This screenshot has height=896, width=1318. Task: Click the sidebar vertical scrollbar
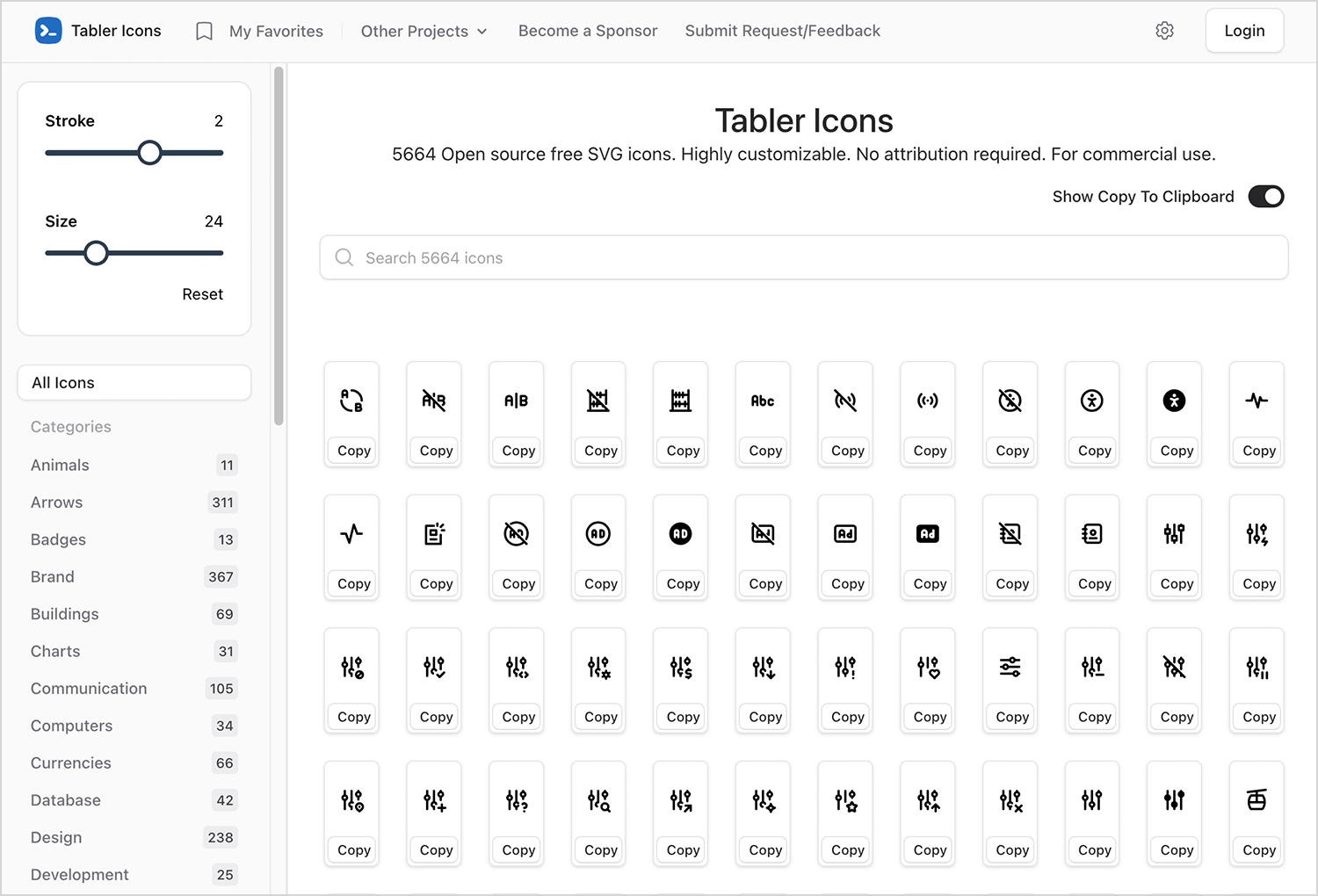[x=279, y=246]
